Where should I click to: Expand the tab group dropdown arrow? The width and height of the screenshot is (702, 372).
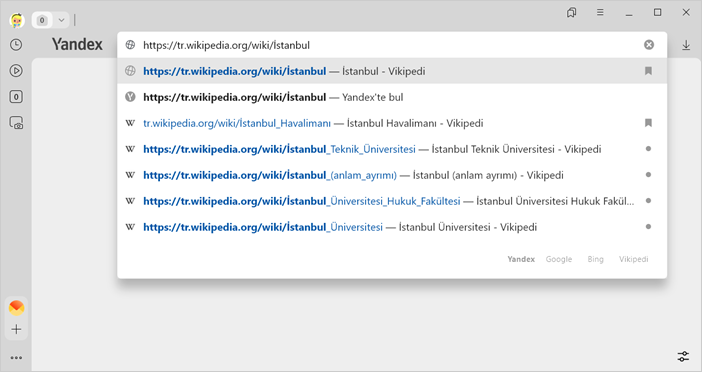click(x=61, y=20)
